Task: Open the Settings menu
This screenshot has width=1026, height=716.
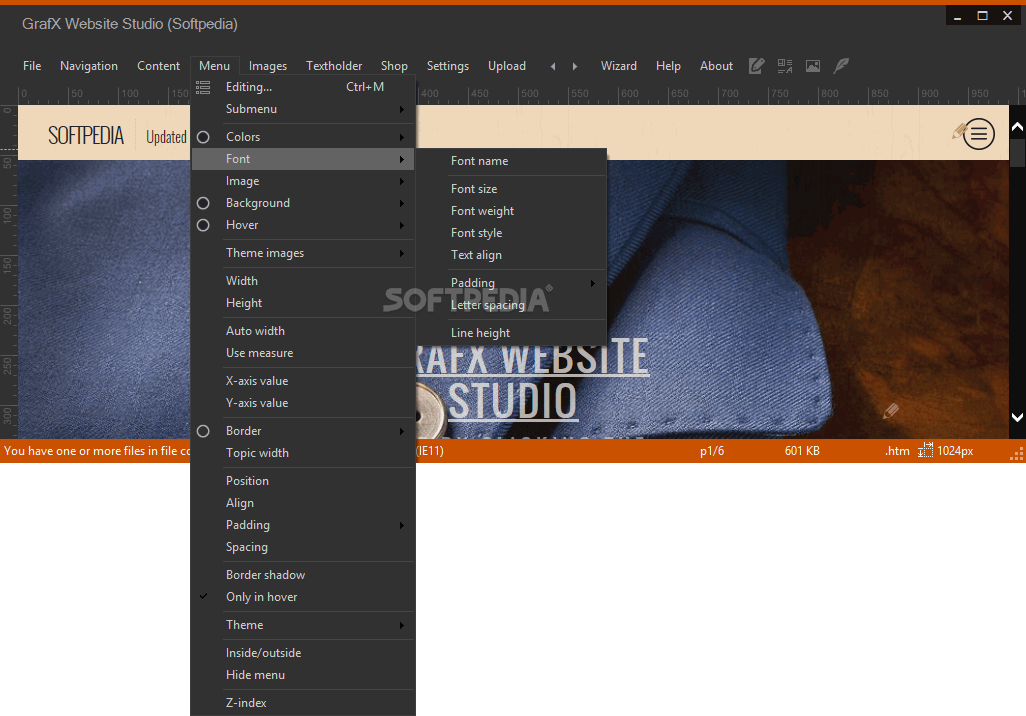Action: pos(448,65)
